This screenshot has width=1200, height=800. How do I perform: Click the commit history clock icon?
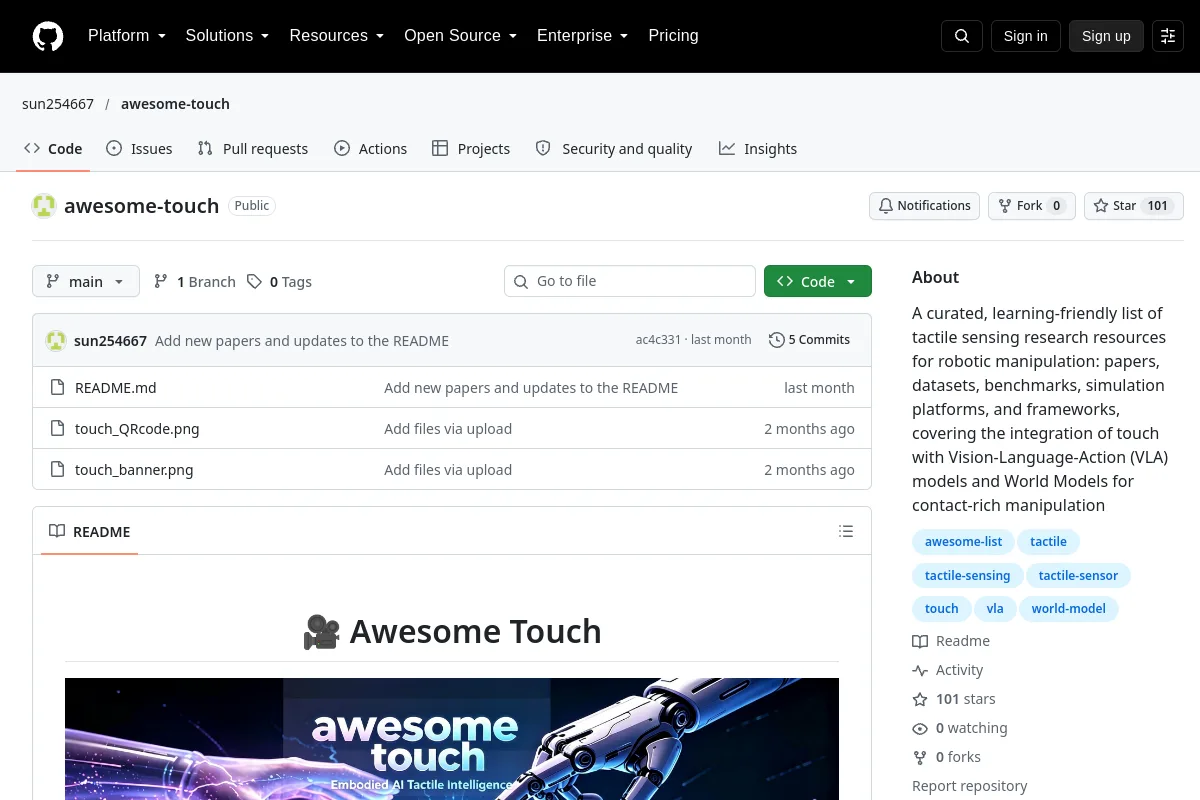click(x=776, y=340)
